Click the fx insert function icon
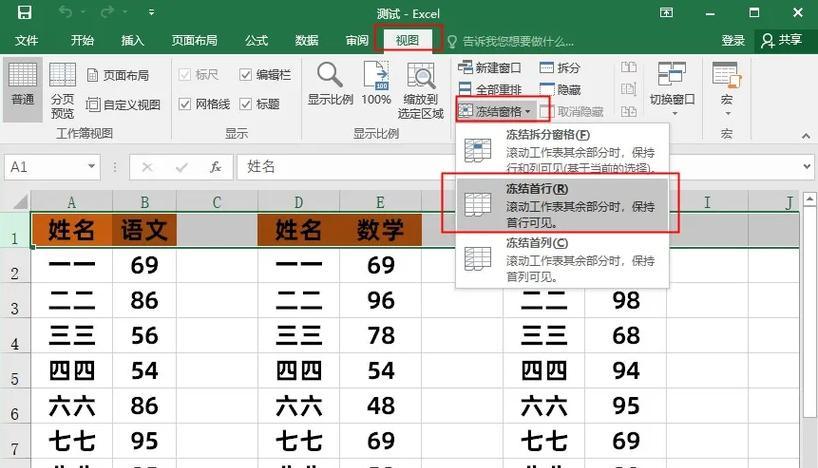 tap(215, 167)
